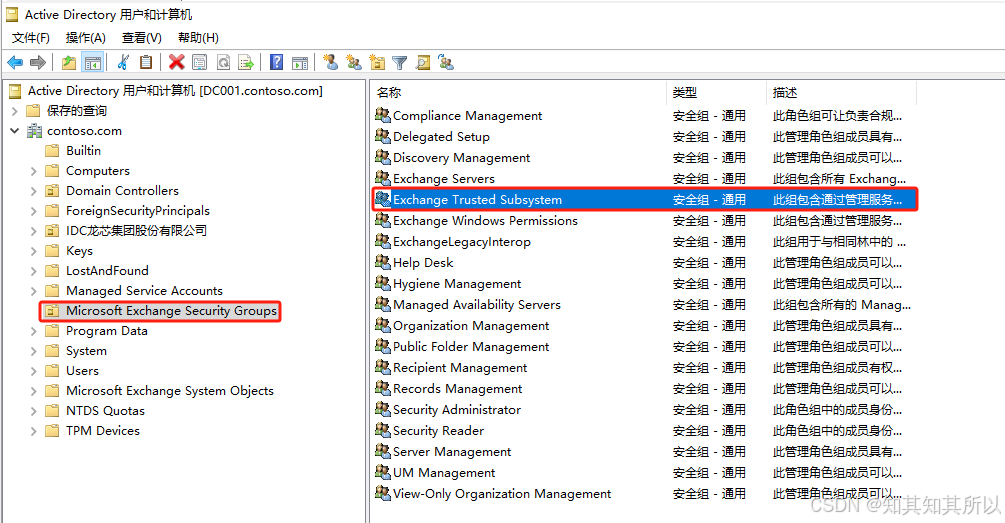The width and height of the screenshot is (1005, 523).
Task: Click the Export List icon
Action: pyautogui.click(x=246, y=62)
